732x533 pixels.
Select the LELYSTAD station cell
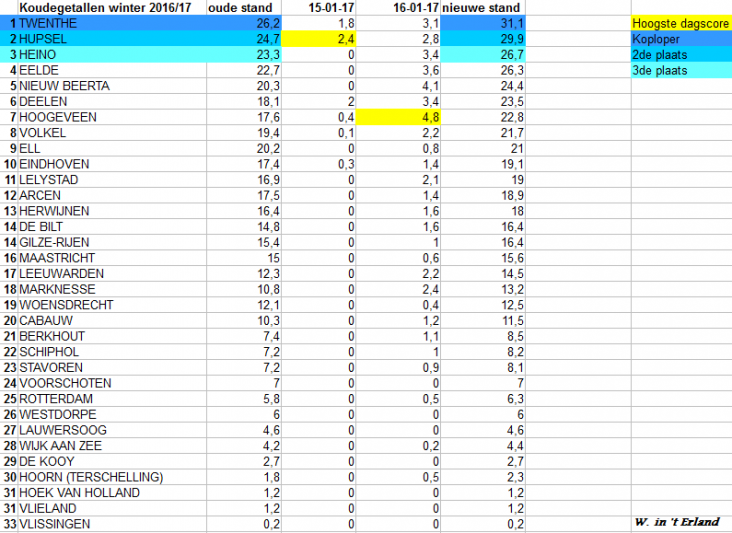pos(112,180)
